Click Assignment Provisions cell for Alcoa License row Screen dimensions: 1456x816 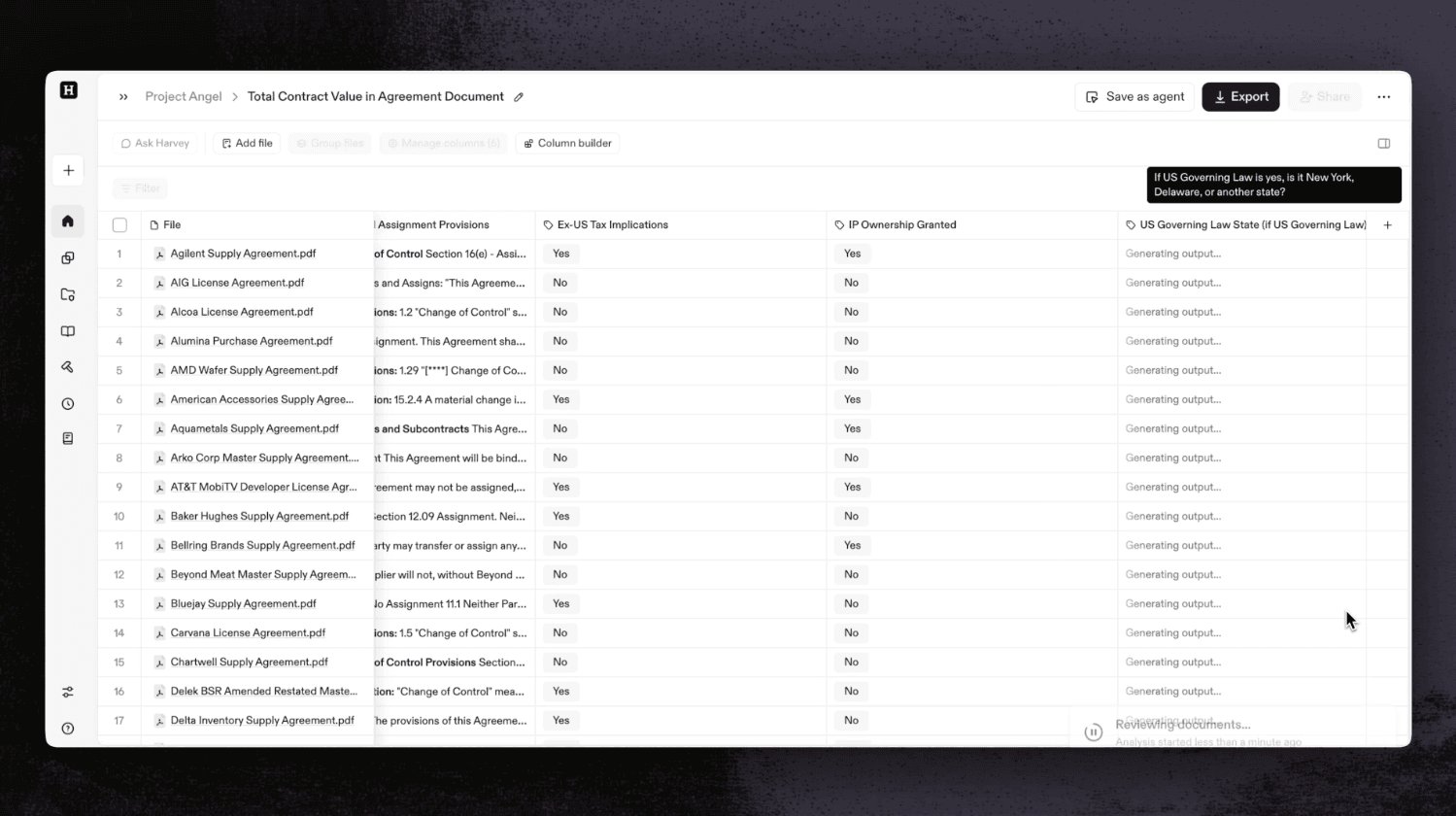(x=454, y=313)
